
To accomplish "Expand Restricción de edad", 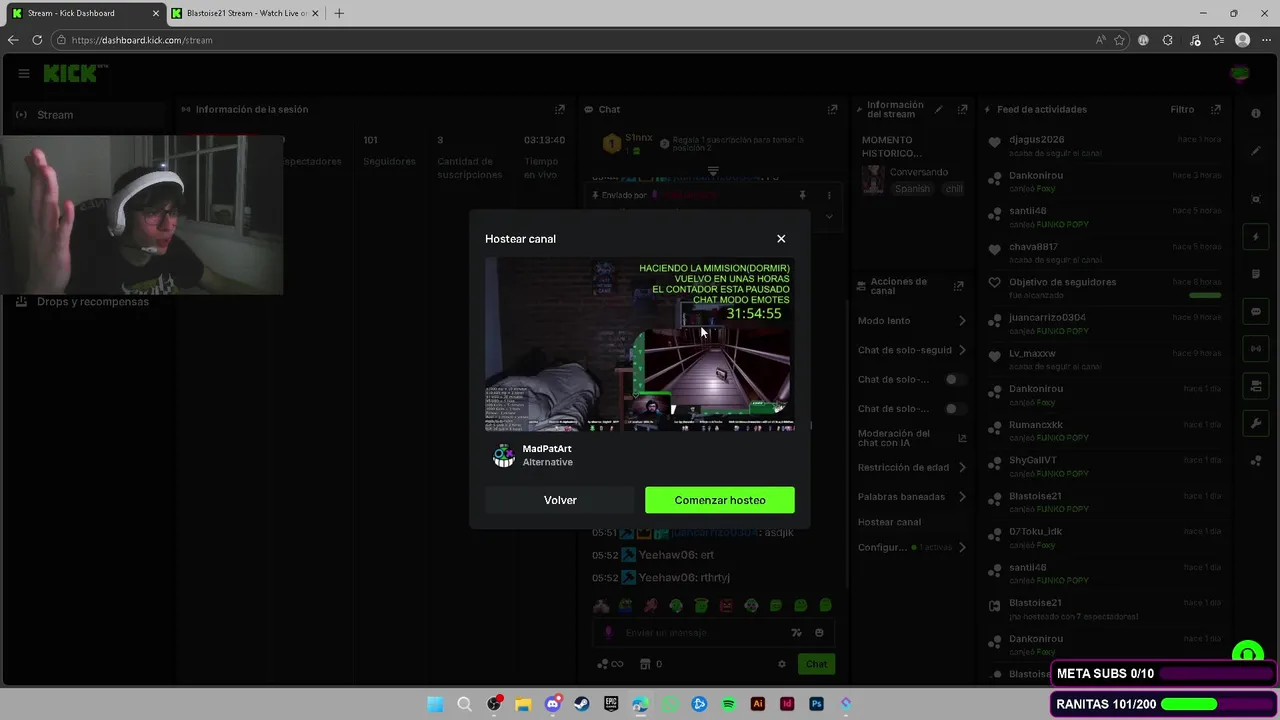I will click(912, 467).
